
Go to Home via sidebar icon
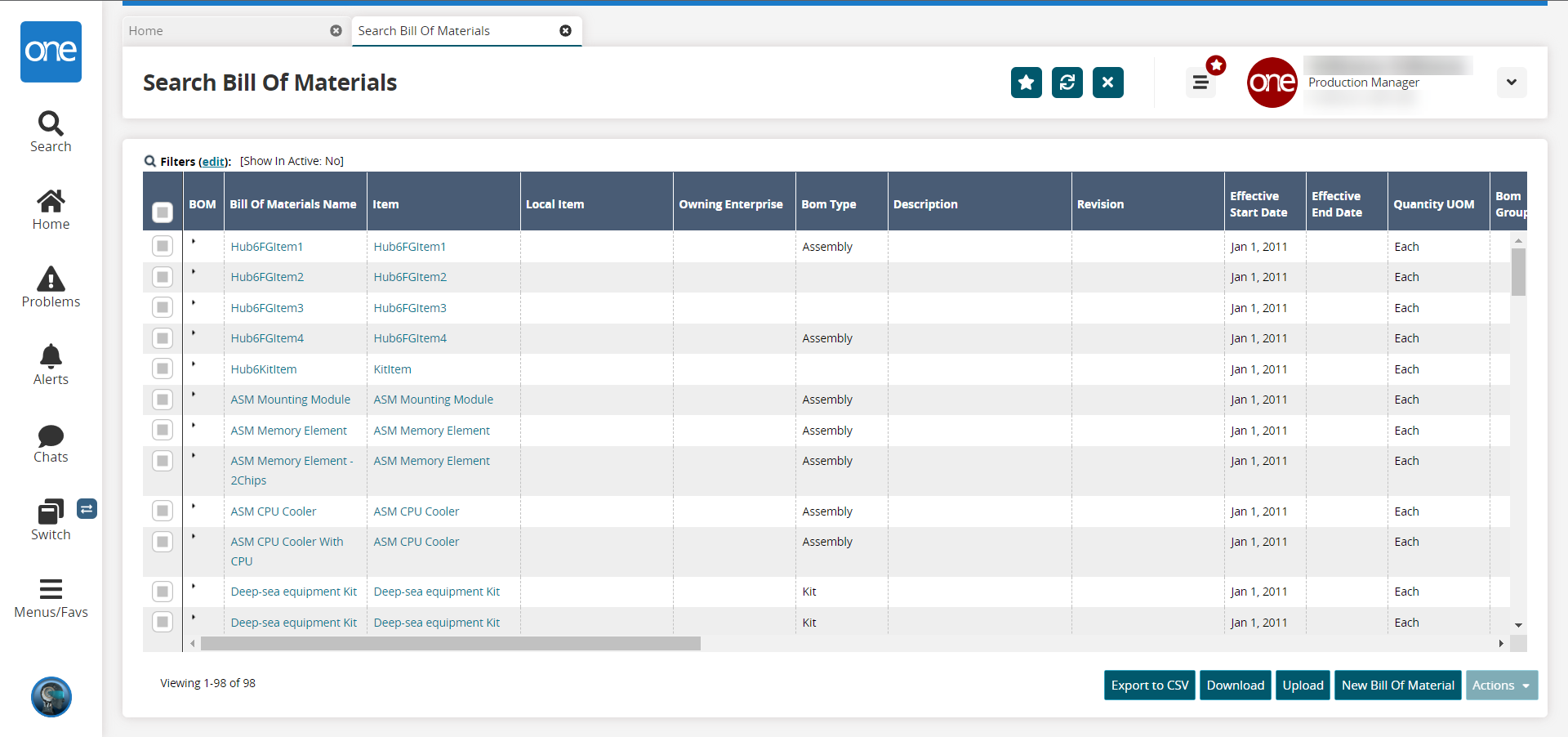51,202
